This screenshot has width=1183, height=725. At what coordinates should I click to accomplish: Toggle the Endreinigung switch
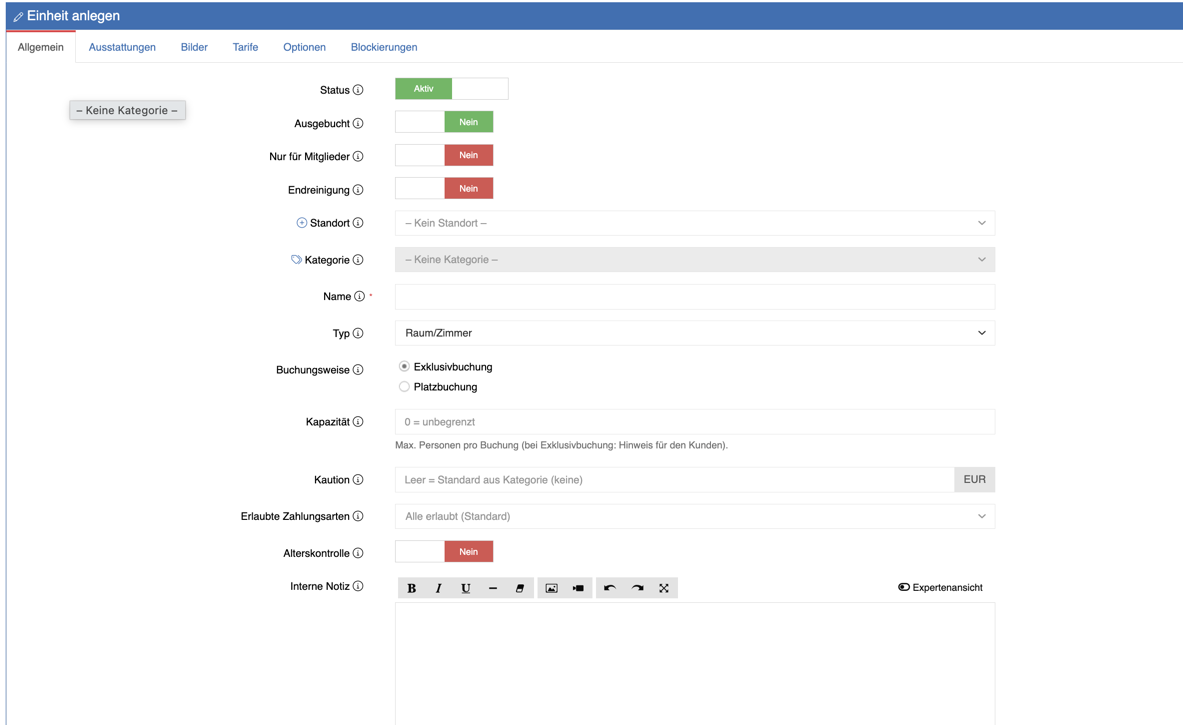click(444, 189)
